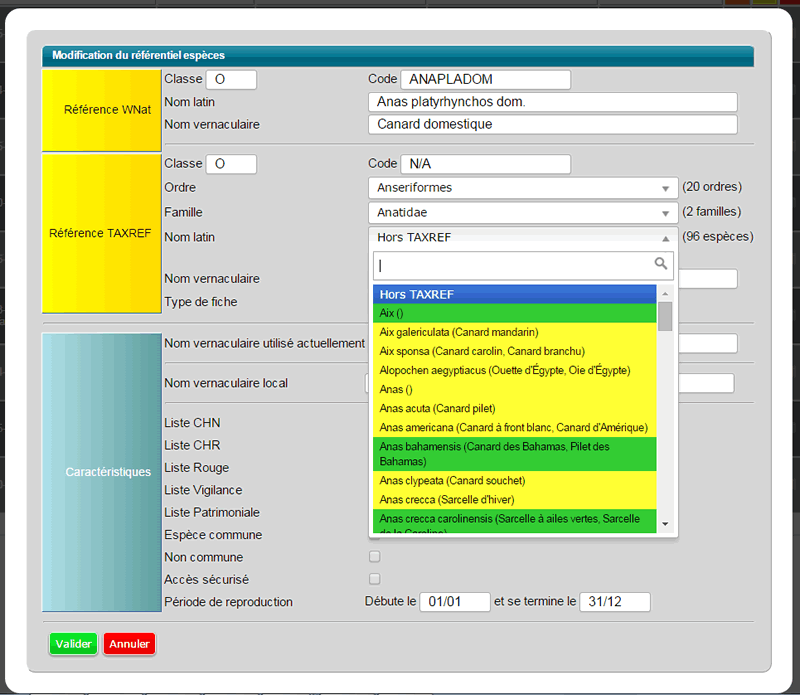
Task: Click the Liste Patrimoniale label
Action: [x=212, y=512]
